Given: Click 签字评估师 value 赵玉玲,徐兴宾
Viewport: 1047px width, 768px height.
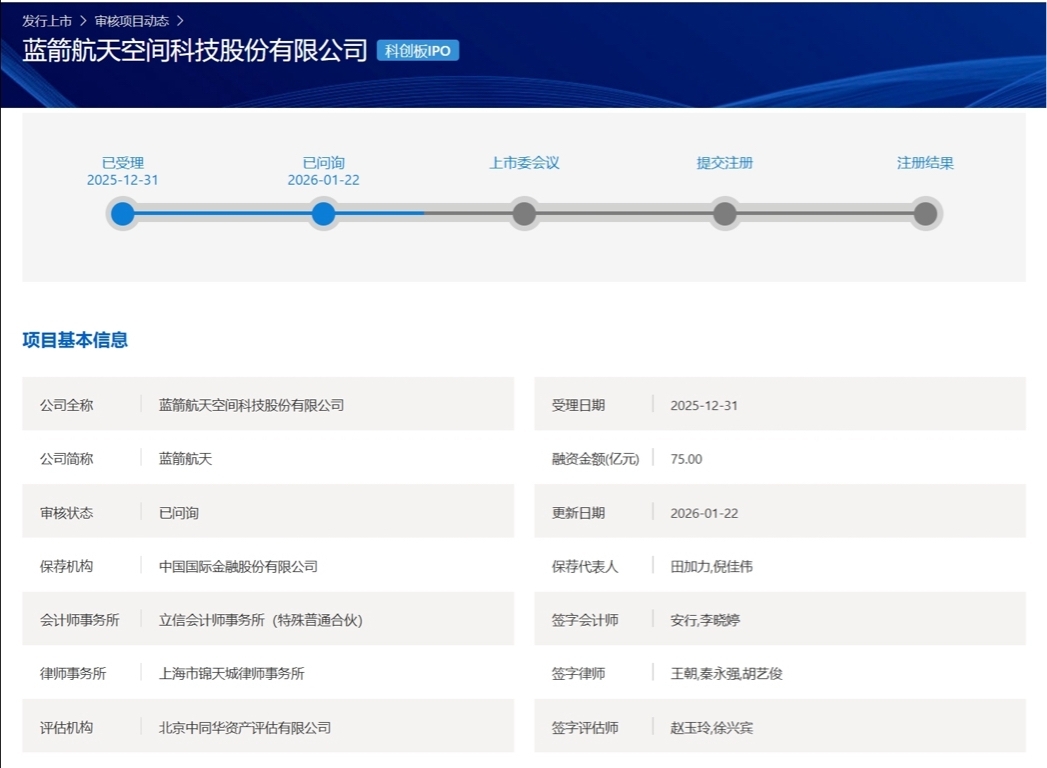Looking at the screenshot, I should coord(711,728).
